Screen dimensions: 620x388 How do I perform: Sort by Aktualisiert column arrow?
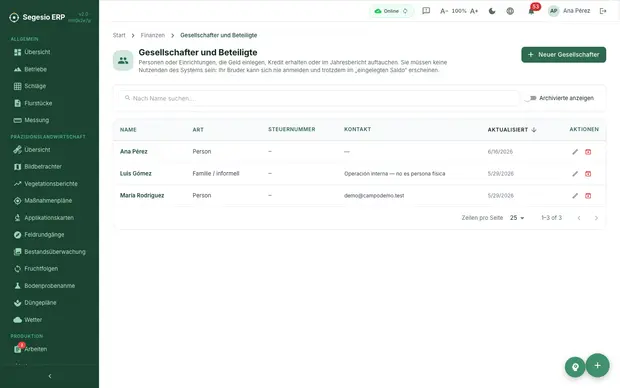(x=534, y=130)
